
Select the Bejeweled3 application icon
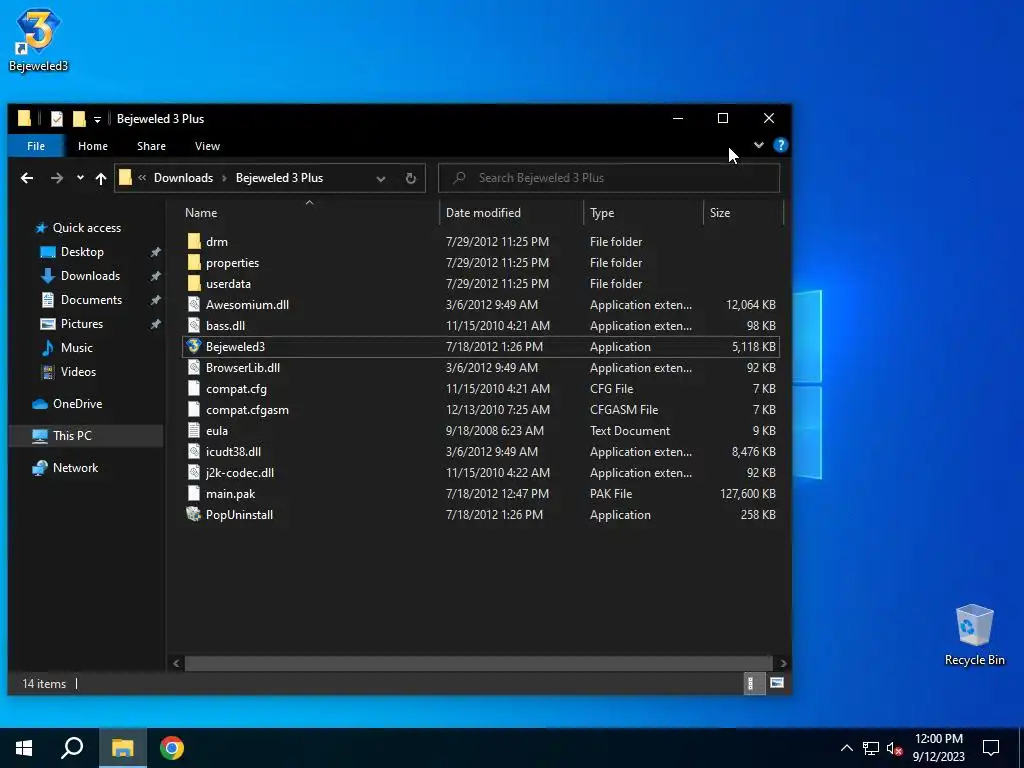click(194, 346)
